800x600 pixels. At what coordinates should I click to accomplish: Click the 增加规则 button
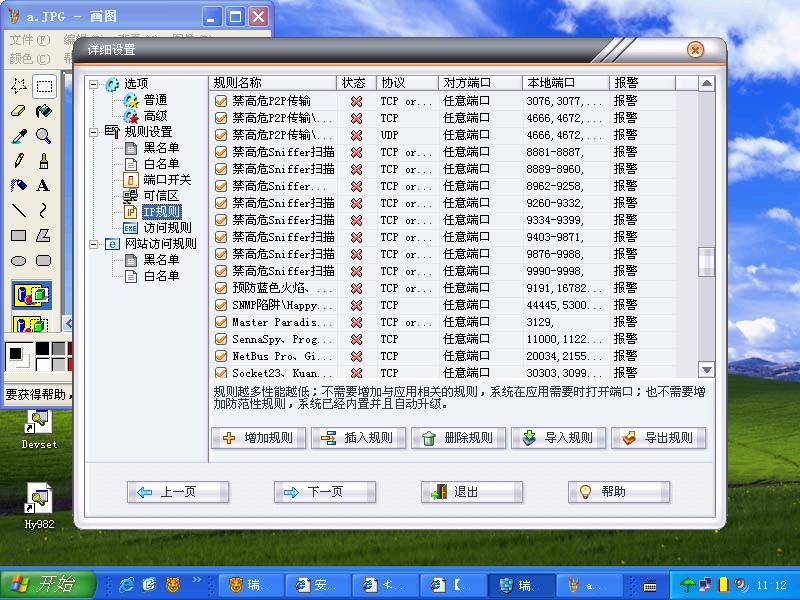pos(259,438)
